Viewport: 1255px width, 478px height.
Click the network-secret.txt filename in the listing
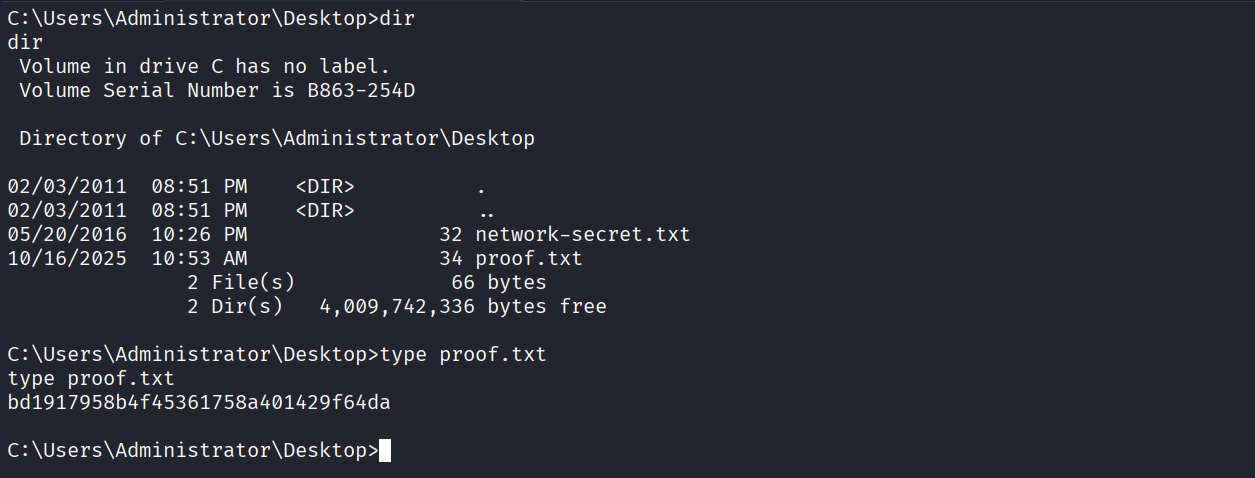tap(582, 235)
